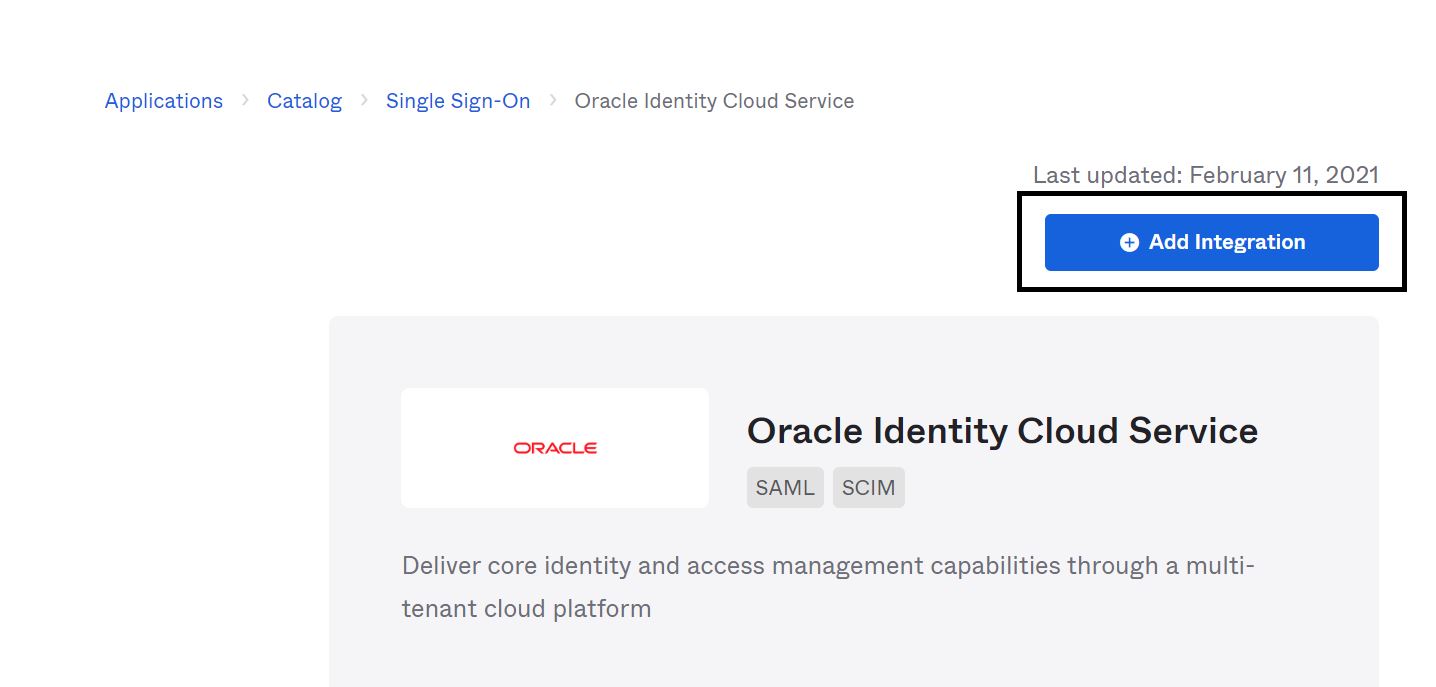Open the Applications breadcrumb link
This screenshot has width=1436, height=687.
(164, 101)
